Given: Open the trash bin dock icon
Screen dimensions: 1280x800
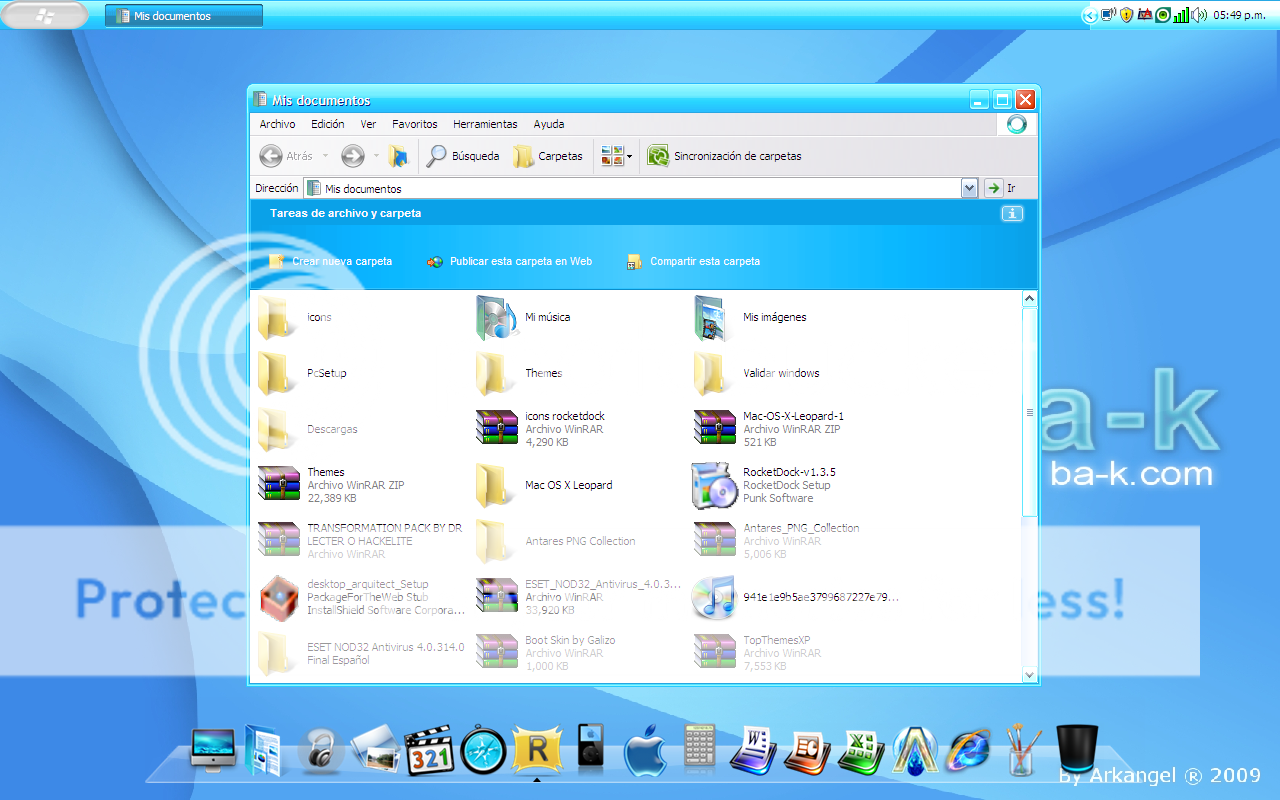Looking at the screenshot, I should tap(1077, 749).
